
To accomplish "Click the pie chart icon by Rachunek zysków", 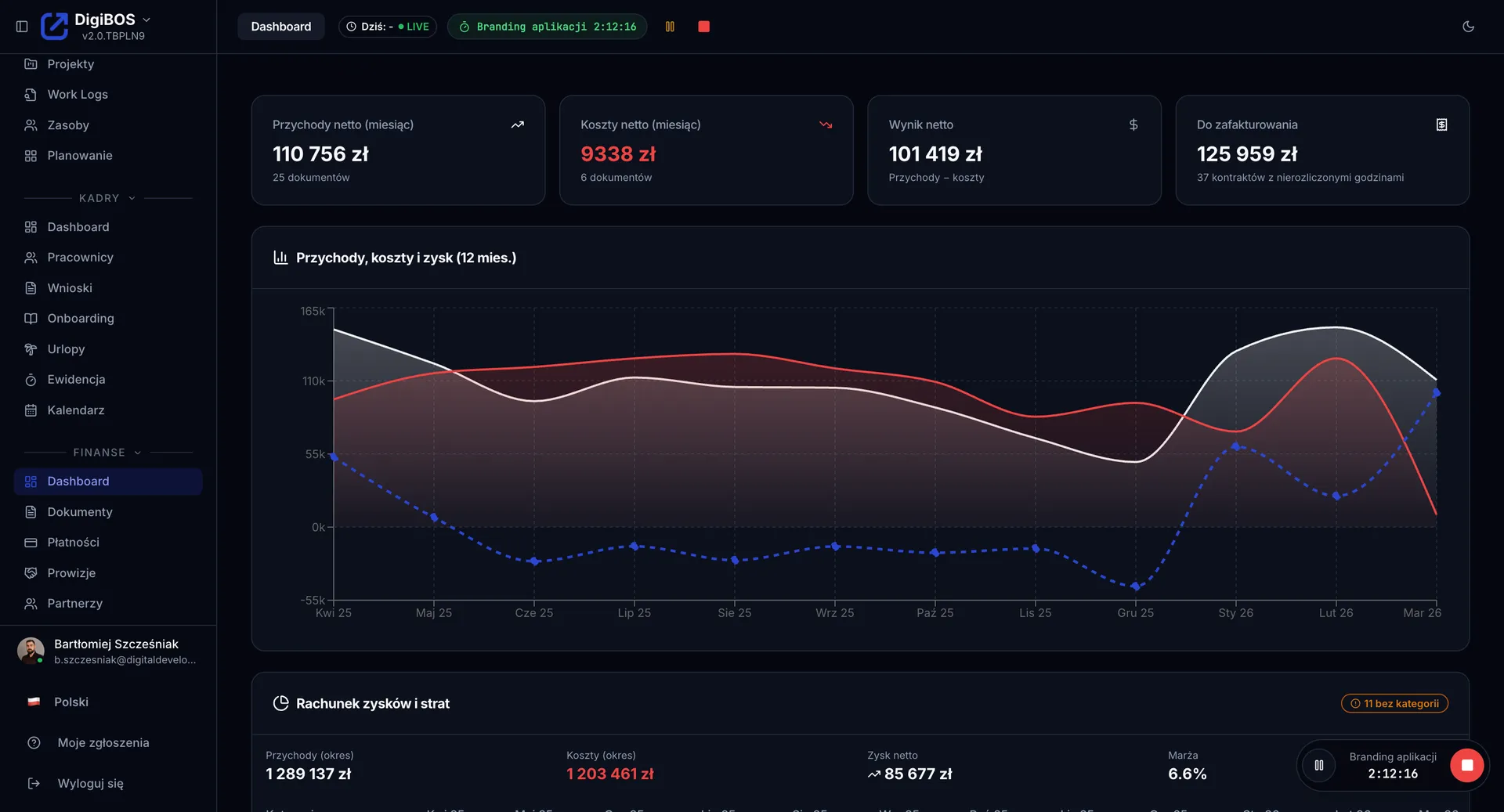I will [280, 703].
